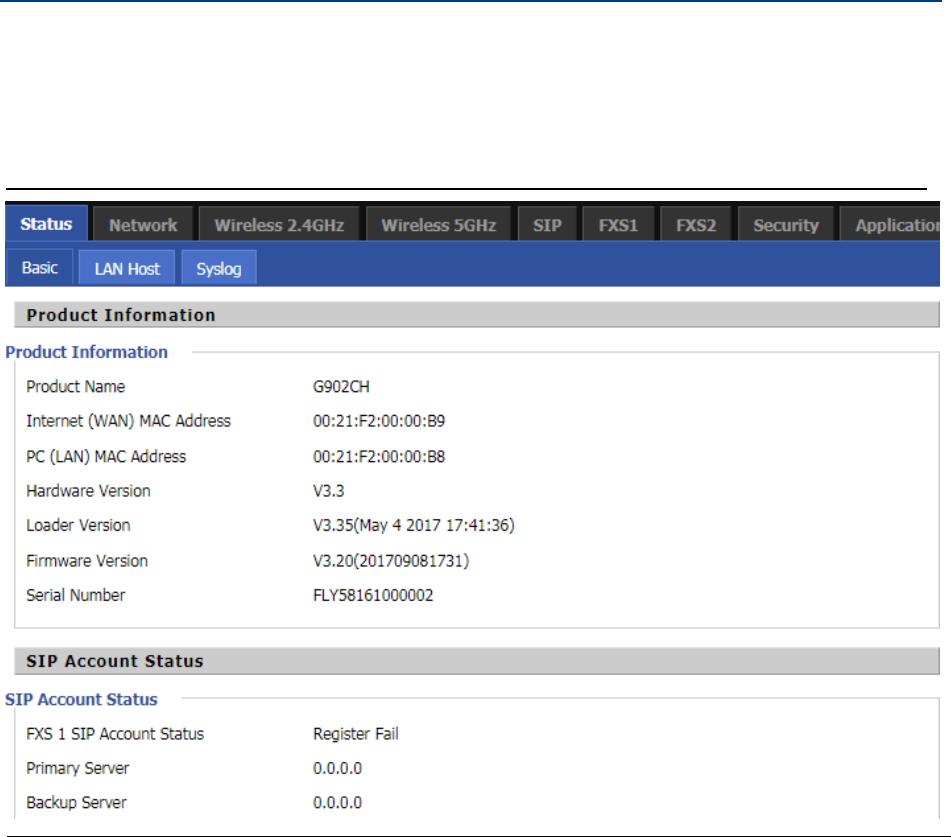Open the LAN Host sub-tab
The height and width of the screenshot is (837, 951).
click(x=127, y=268)
